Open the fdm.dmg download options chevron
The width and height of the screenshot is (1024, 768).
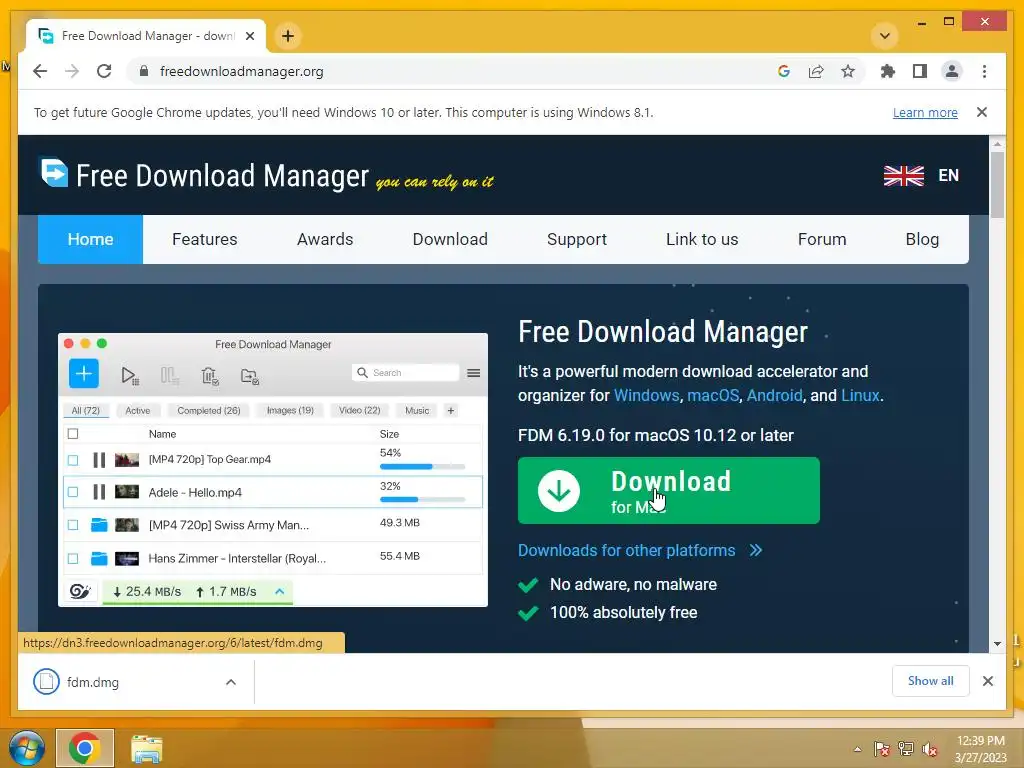click(231, 682)
